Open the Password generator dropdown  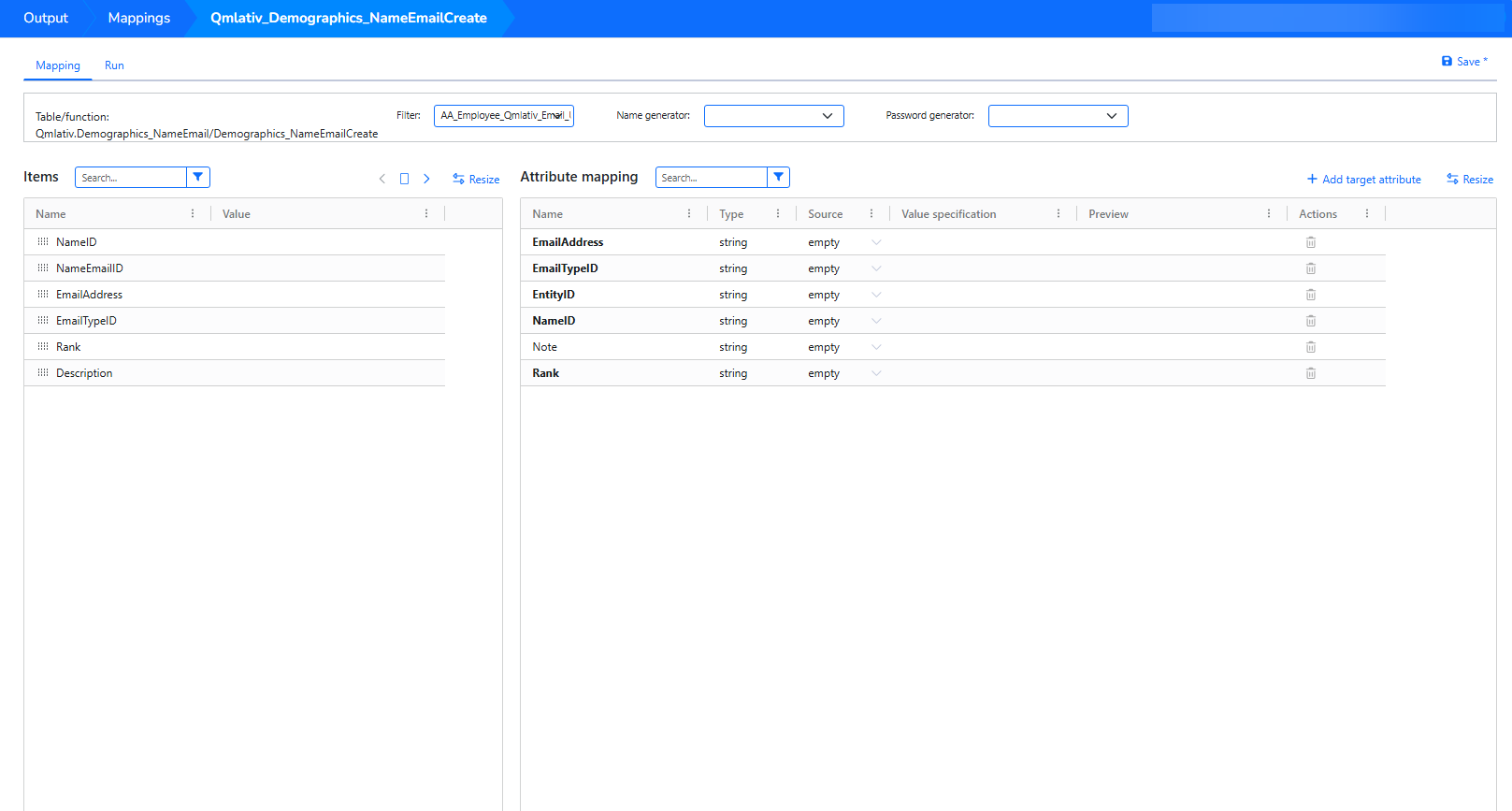click(x=1058, y=116)
